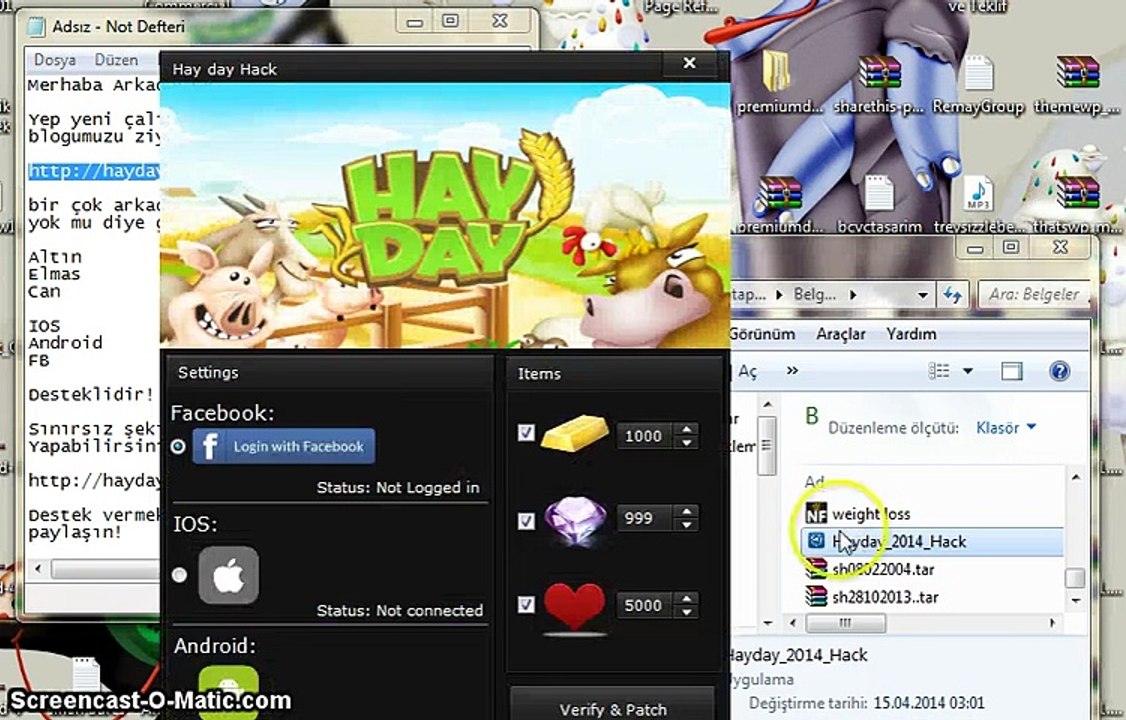1126x720 pixels.
Task: Open the Klasör arrangement dropdown
Action: click(1005, 427)
